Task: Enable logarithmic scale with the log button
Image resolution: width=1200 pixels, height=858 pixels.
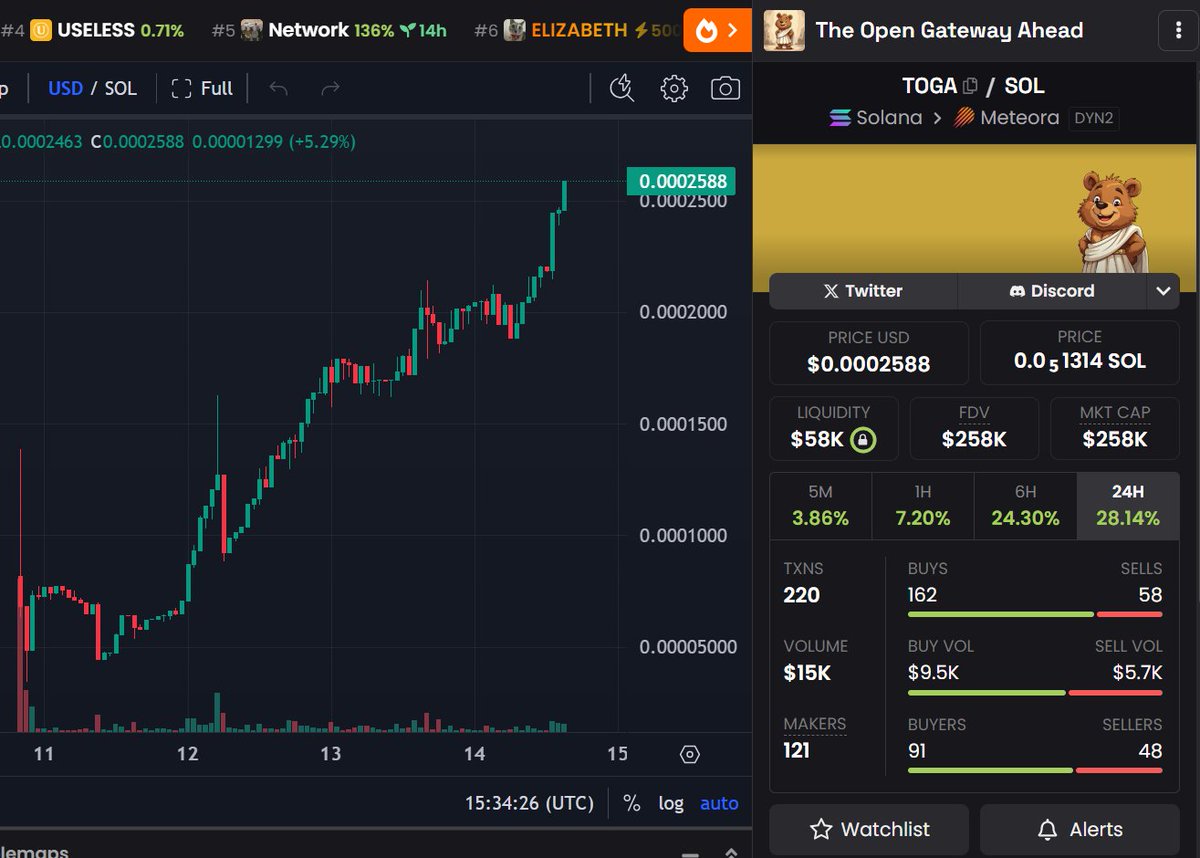Action: tap(671, 803)
